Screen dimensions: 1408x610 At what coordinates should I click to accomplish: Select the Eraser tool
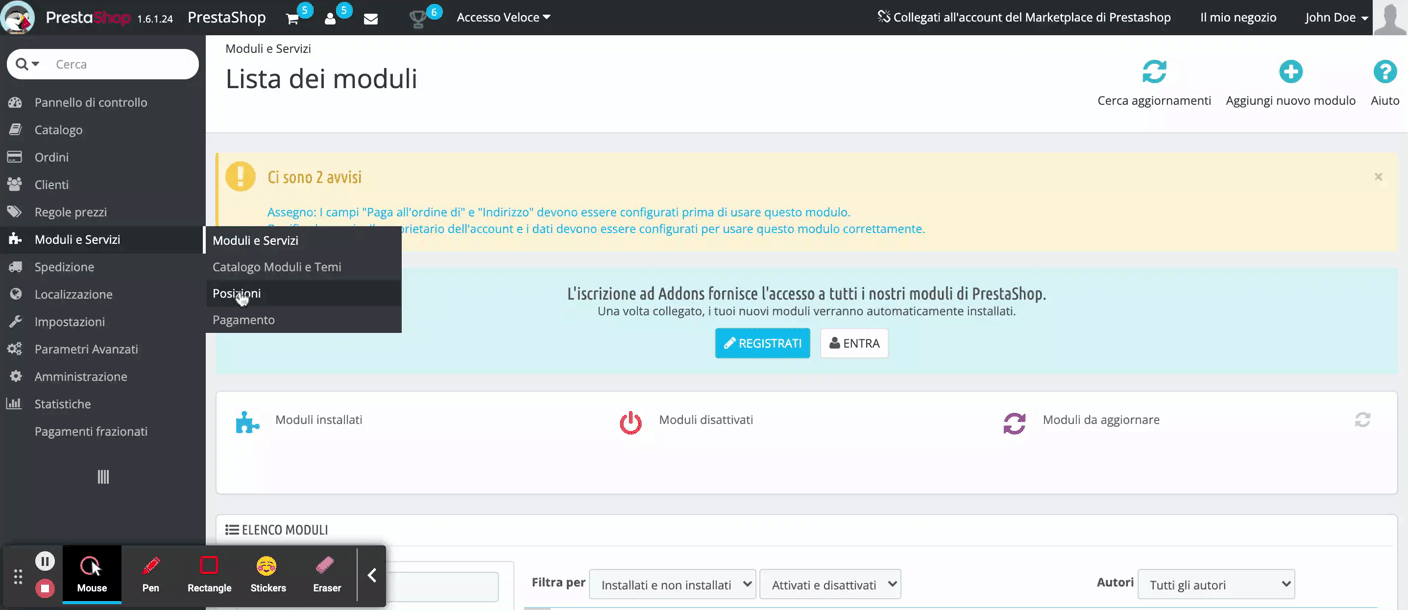coord(327,575)
